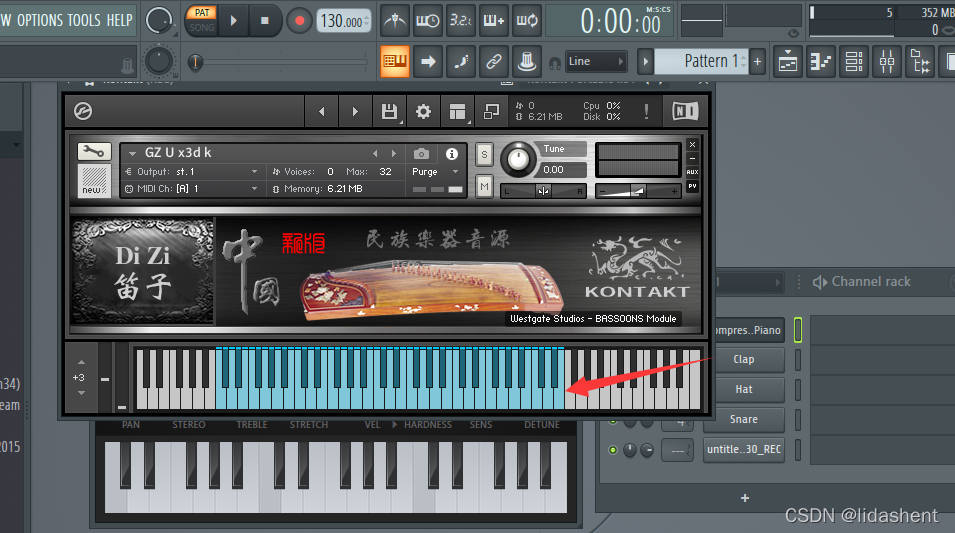The height and width of the screenshot is (533, 955).
Task: Toggle the PV button in instrument header
Action: point(692,186)
